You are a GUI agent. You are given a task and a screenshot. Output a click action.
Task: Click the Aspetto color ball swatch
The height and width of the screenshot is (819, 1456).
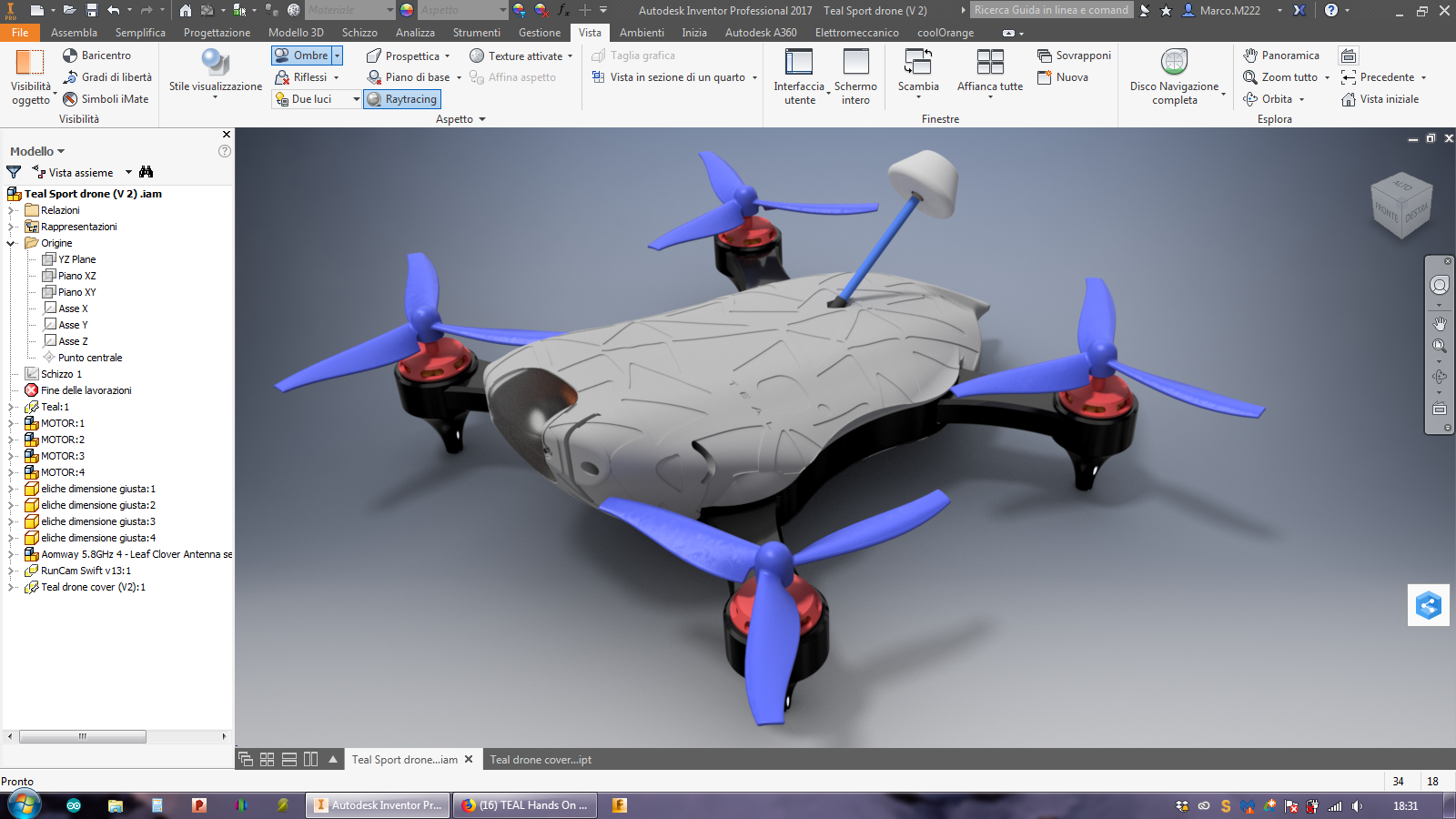click(407, 10)
